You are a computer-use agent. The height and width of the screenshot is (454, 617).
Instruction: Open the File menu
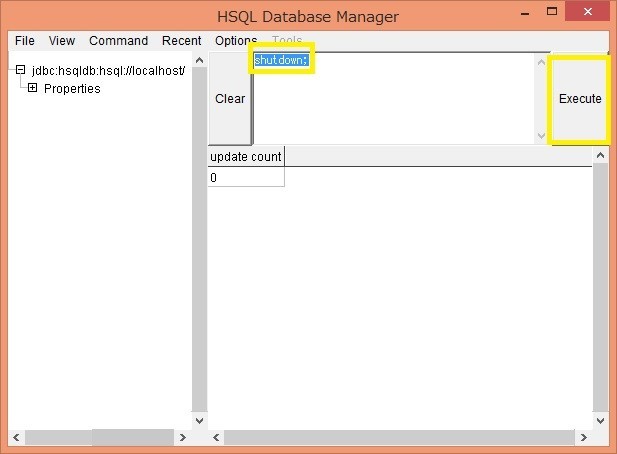24,41
